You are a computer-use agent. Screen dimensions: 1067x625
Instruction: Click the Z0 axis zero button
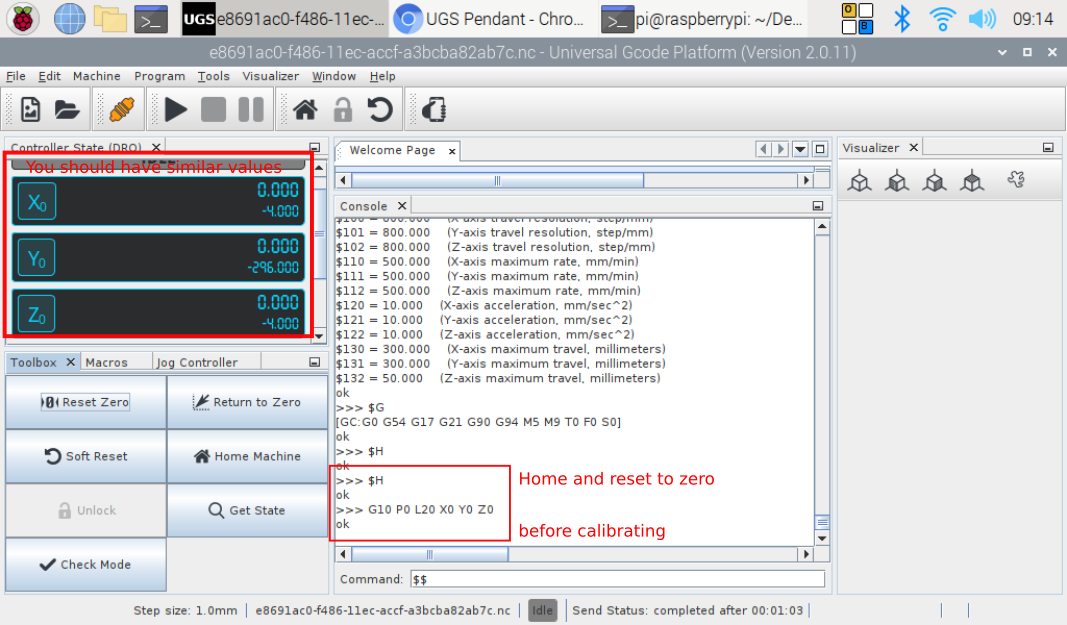click(x=37, y=314)
